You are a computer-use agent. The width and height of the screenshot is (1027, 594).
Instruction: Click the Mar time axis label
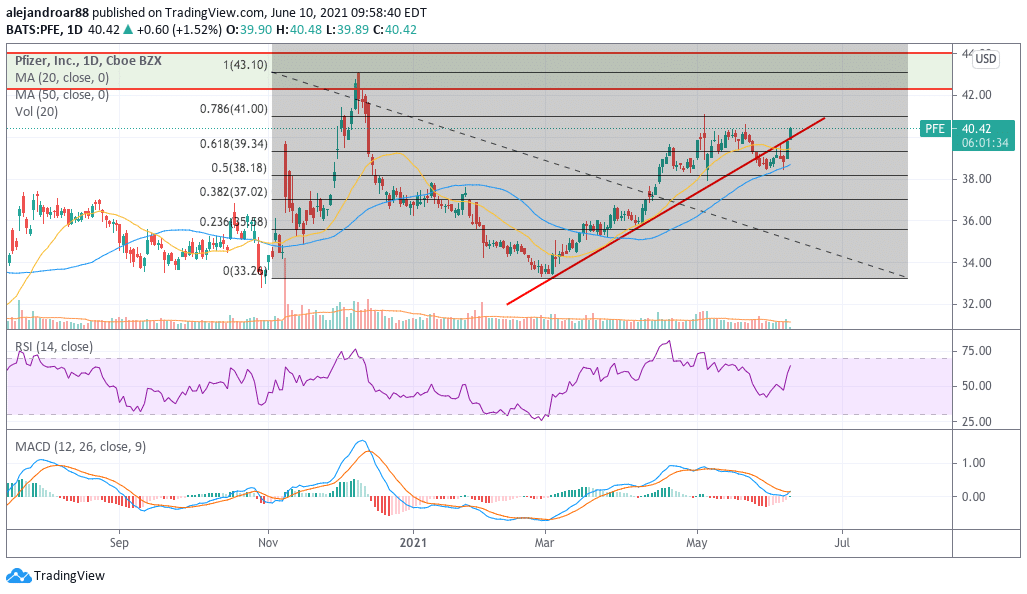(x=544, y=543)
